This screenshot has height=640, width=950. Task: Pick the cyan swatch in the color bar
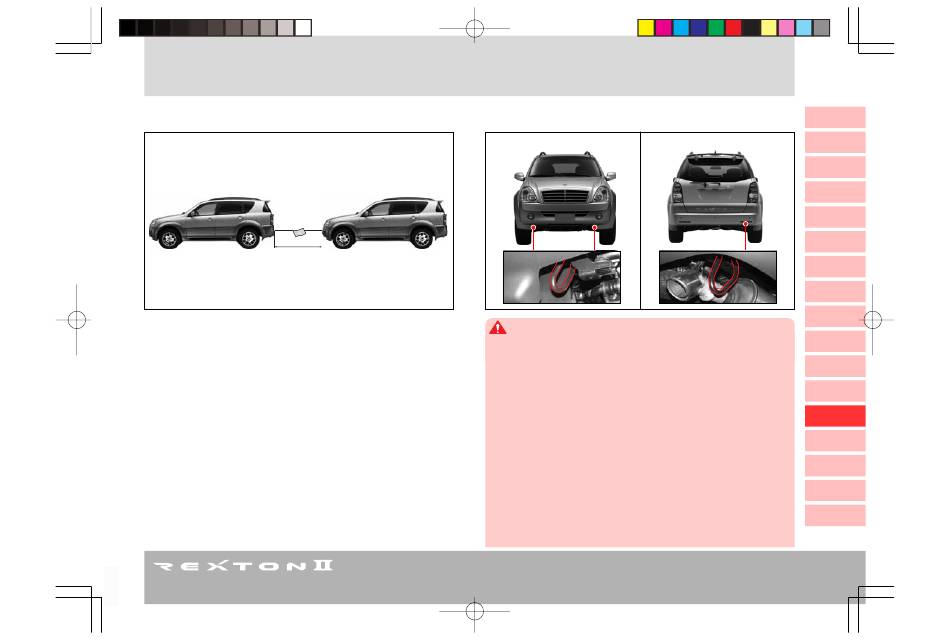681,28
